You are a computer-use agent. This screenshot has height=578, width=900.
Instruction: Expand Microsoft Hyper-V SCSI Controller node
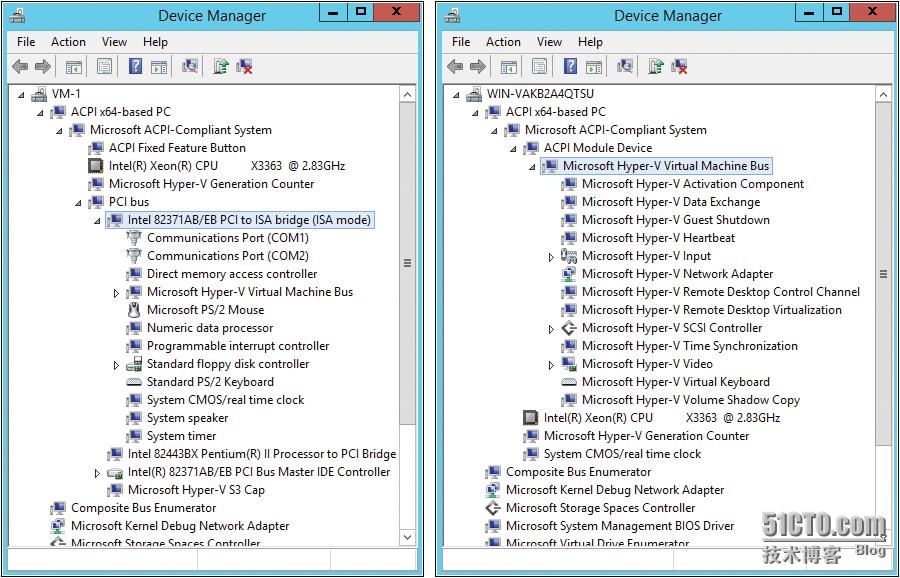click(x=551, y=329)
